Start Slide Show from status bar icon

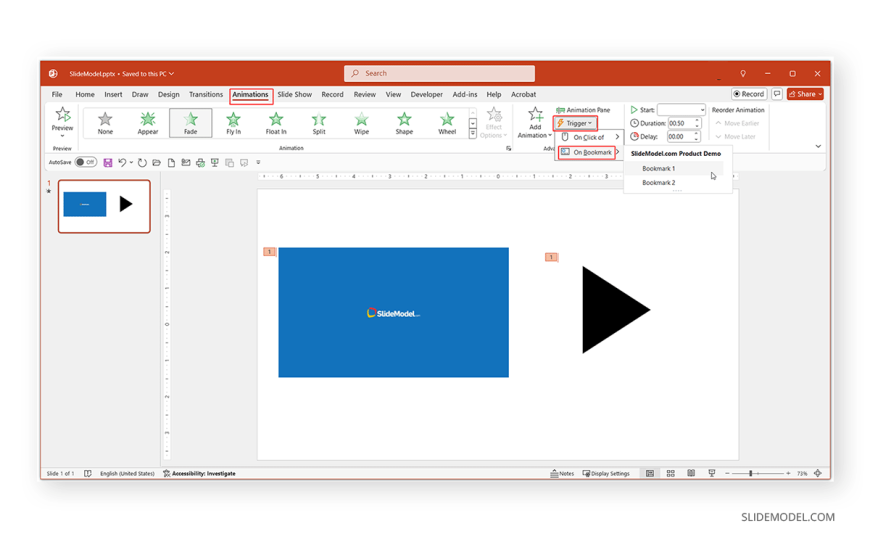(x=711, y=473)
